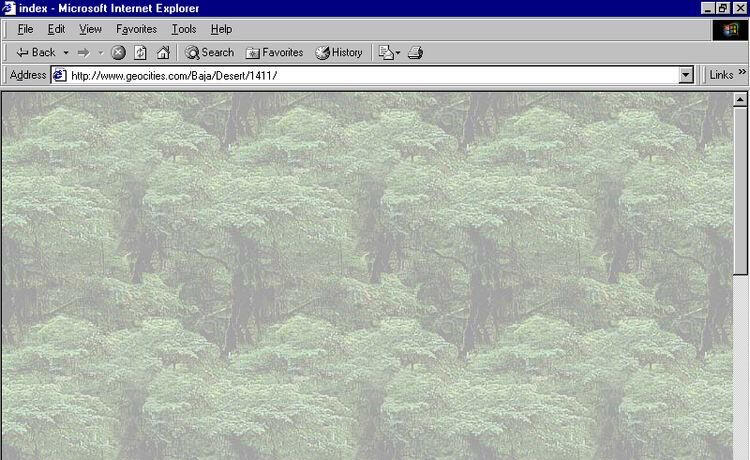This screenshot has height=460, width=750.
Task: Open the Favorites menu
Action: (x=136, y=29)
